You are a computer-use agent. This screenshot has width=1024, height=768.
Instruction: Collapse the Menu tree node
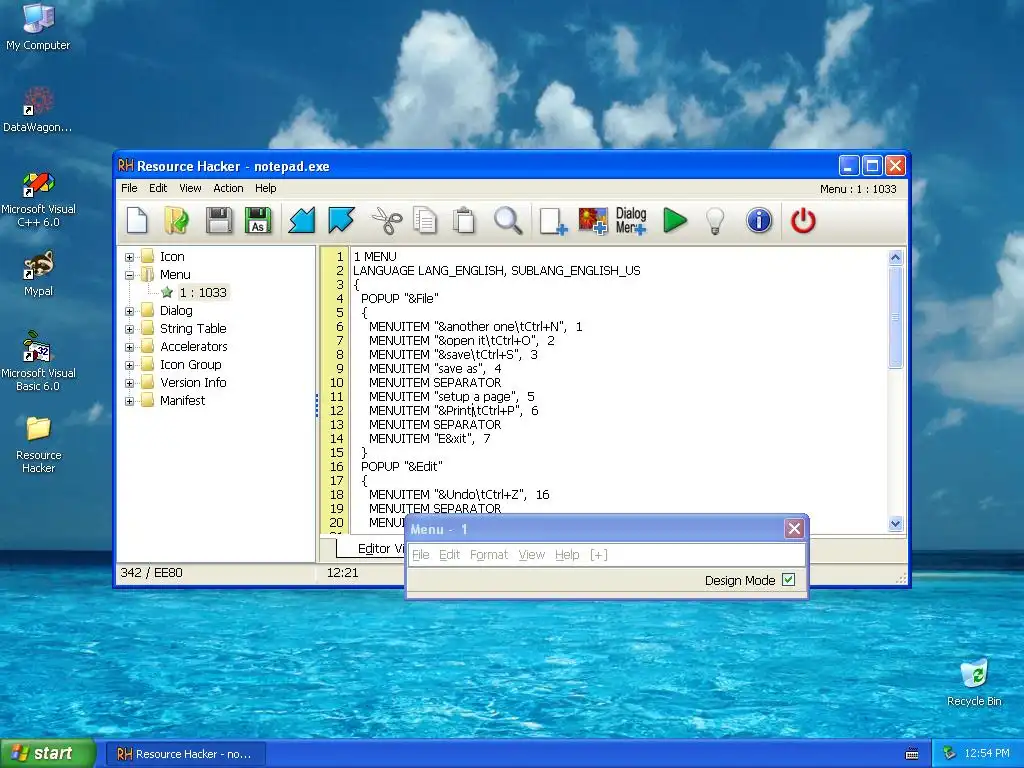(x=129, y=275)
